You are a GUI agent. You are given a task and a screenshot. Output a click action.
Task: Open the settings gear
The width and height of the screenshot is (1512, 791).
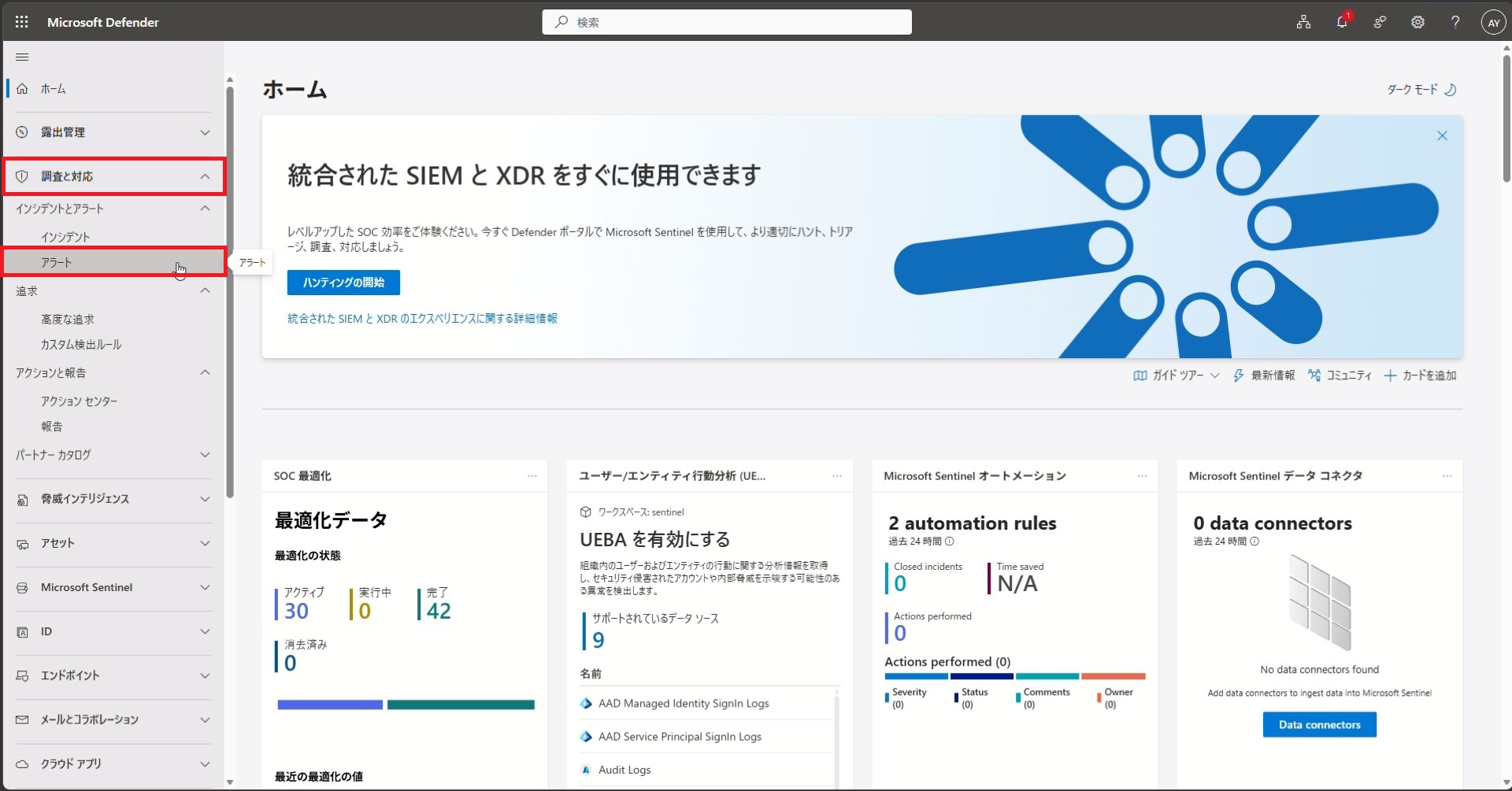1417,22
